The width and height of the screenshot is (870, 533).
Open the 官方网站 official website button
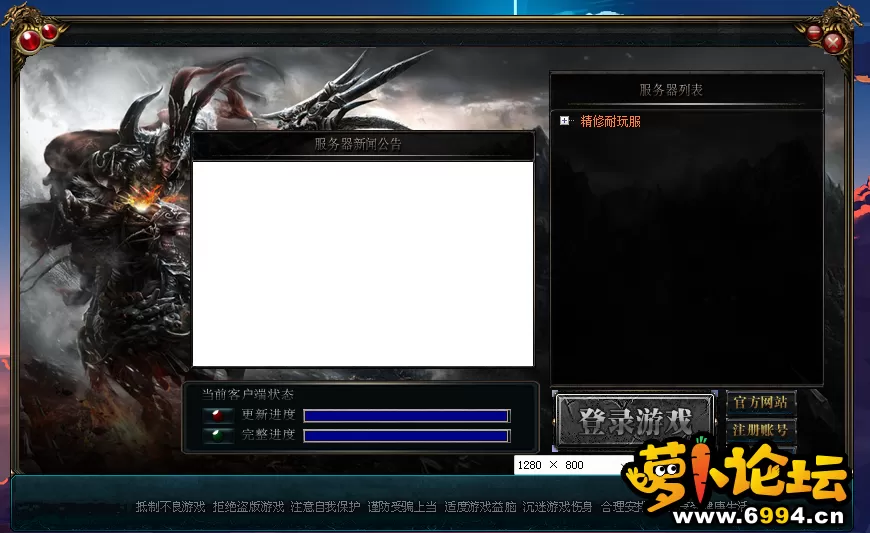click(761, 402)
